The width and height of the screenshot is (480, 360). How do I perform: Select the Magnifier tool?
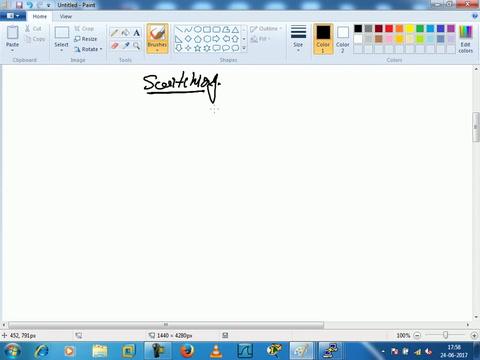[136, 45]
